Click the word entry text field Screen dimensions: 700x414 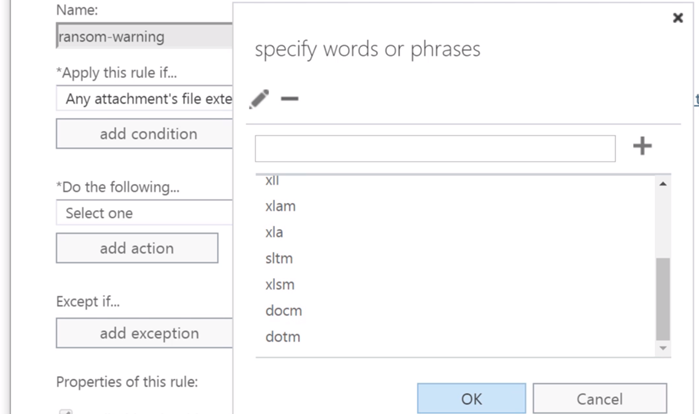point(435,148)
